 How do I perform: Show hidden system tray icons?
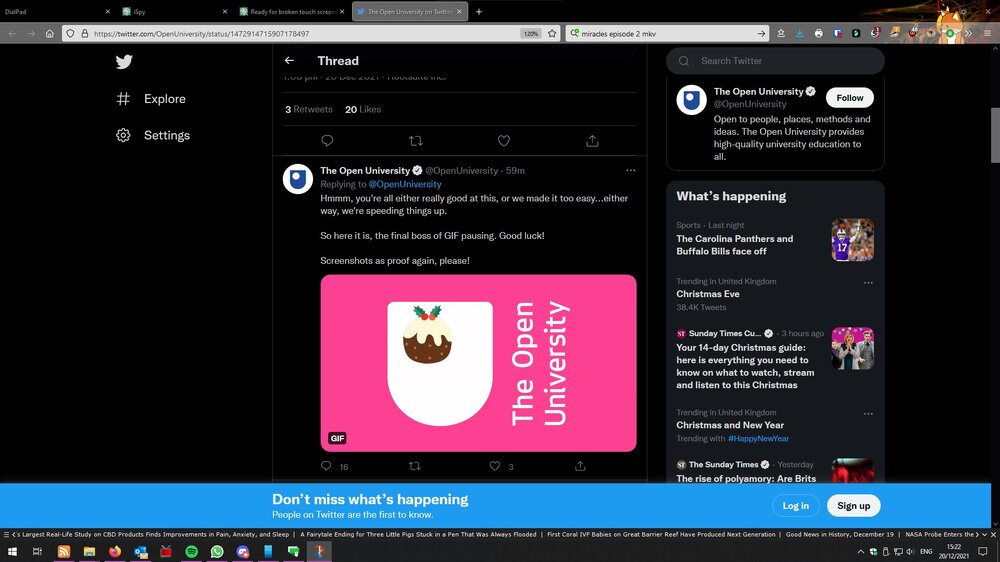[x=860, y=552]
